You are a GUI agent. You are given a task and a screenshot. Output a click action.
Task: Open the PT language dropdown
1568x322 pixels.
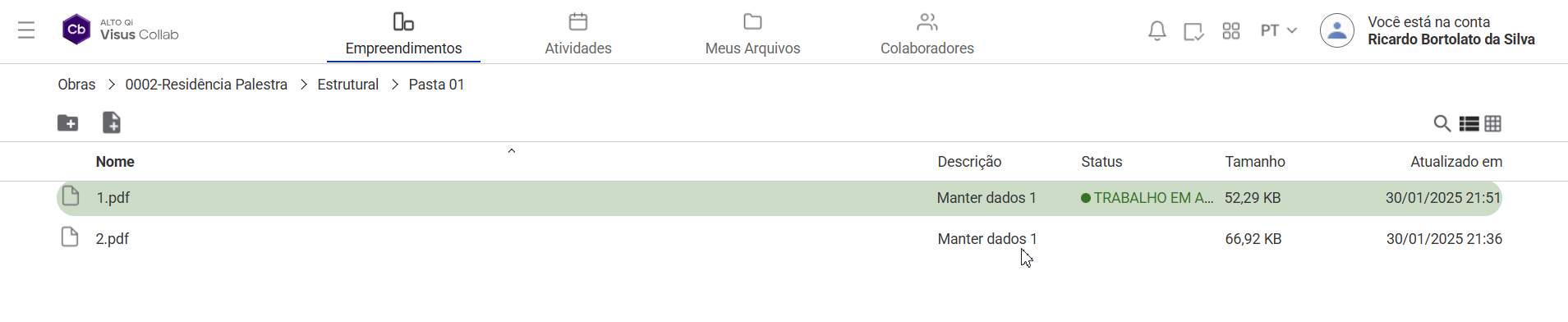pos(1278,30)
